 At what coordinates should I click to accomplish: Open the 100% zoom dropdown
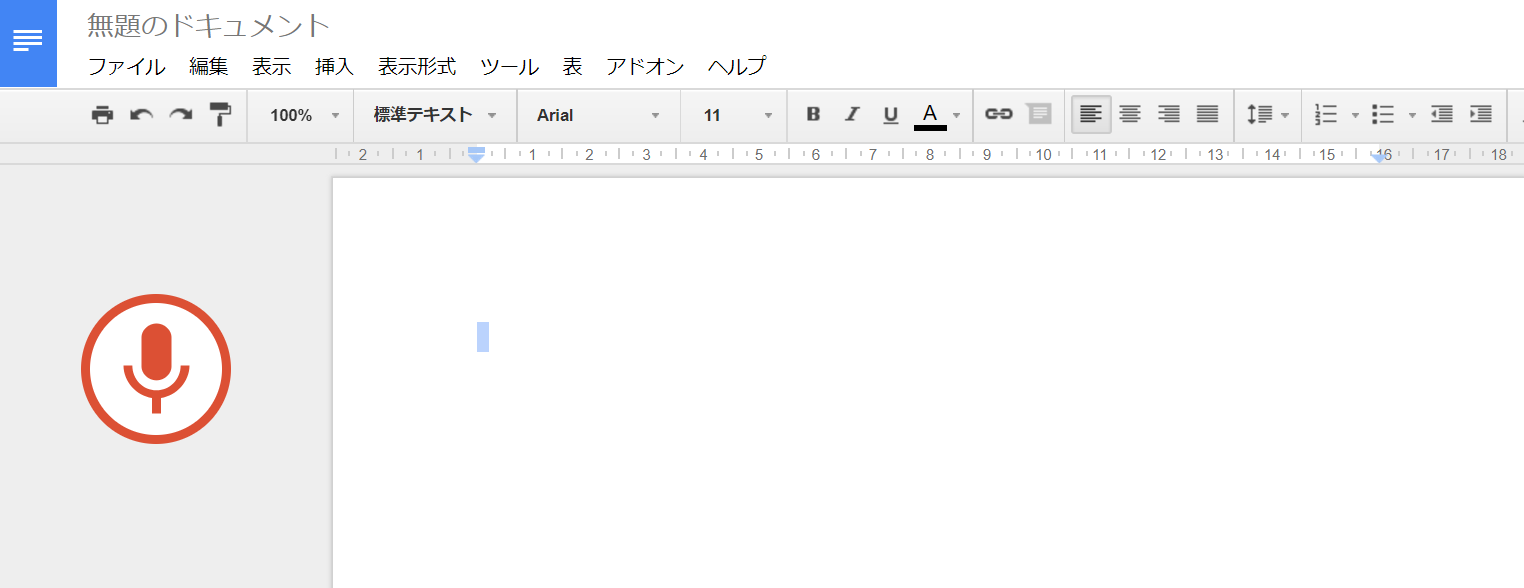click(304, 115)
